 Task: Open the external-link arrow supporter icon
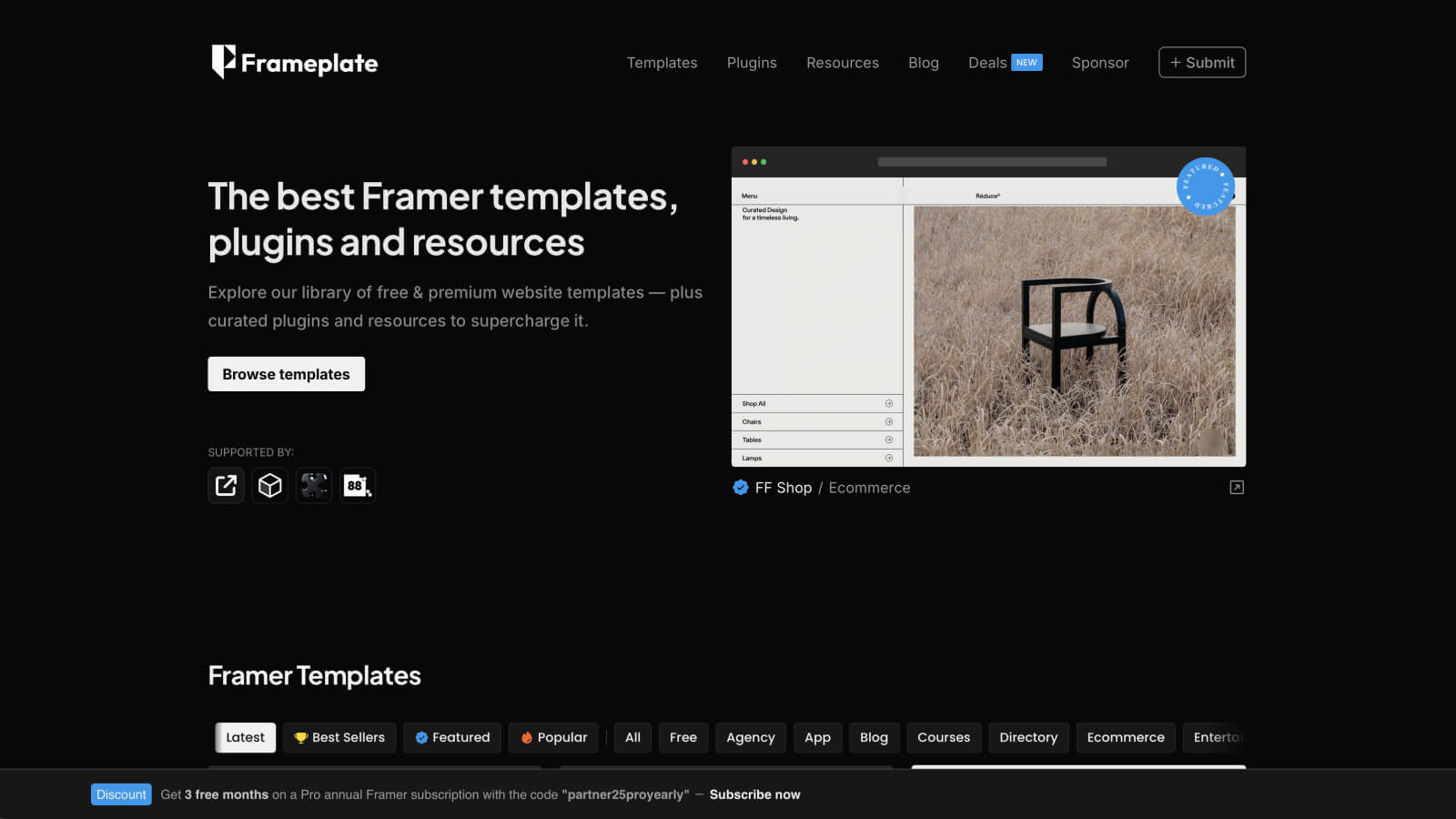(226, 485)
